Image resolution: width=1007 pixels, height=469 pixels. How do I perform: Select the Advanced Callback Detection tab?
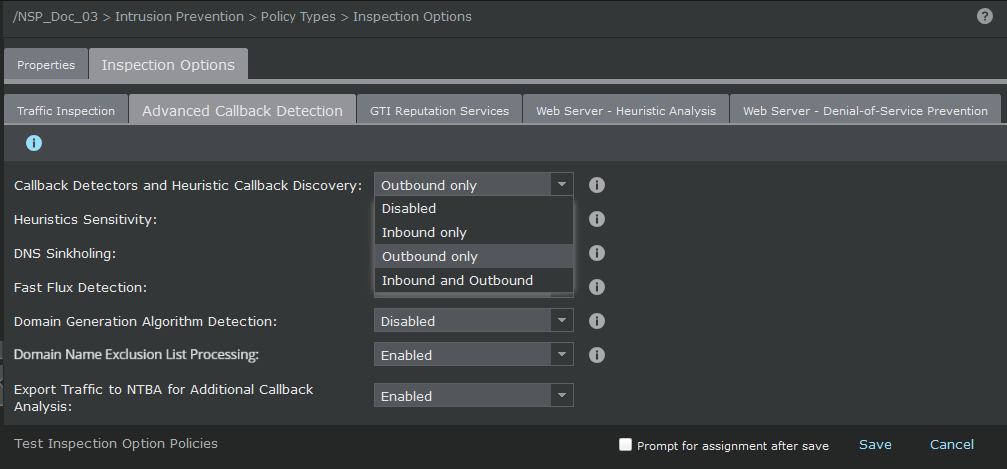pyautogui.click(x=242, y=111)
